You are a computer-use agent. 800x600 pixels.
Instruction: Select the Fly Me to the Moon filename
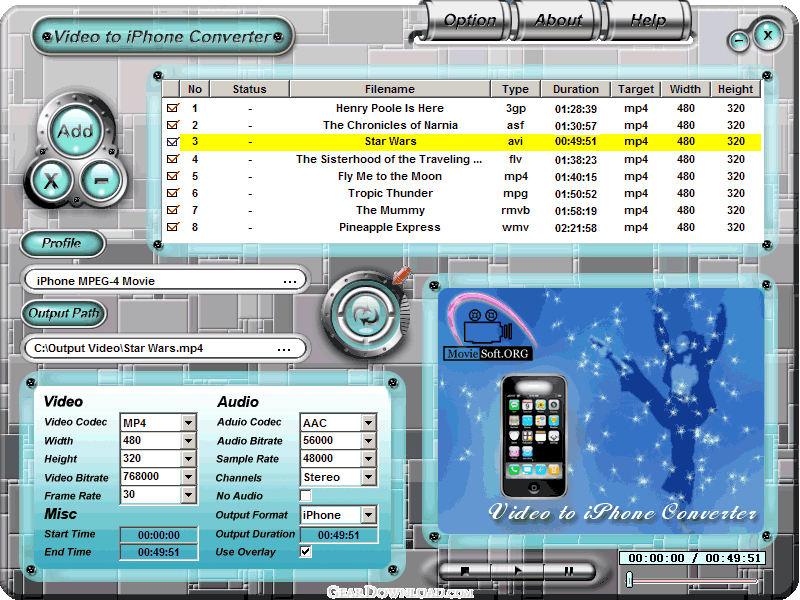point(390,176)
